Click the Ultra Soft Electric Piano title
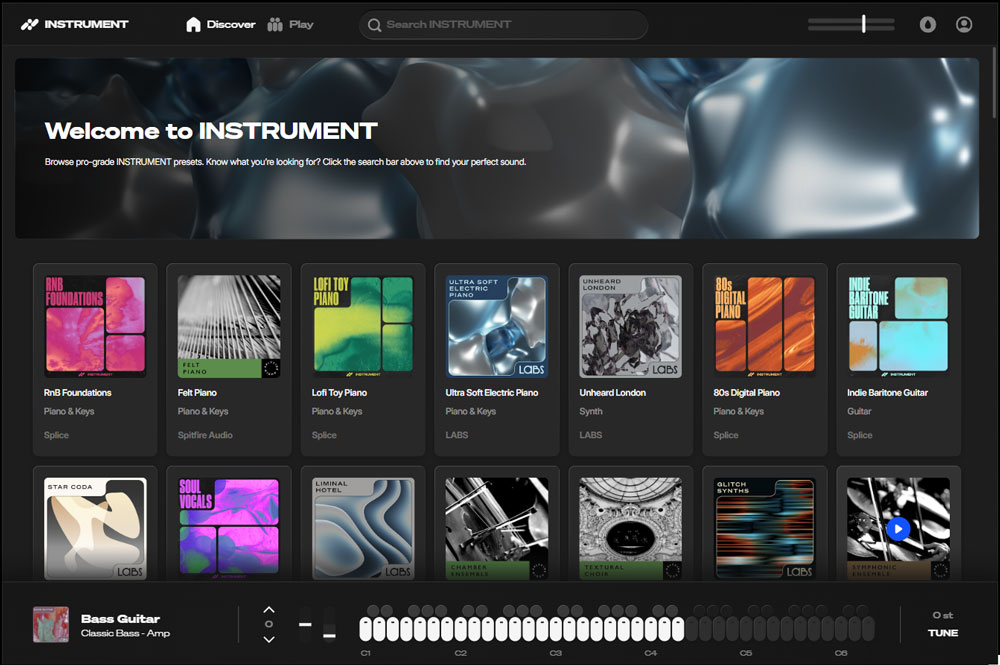Viewport: 1000px width, 665px height. click(x=492, y=393)
